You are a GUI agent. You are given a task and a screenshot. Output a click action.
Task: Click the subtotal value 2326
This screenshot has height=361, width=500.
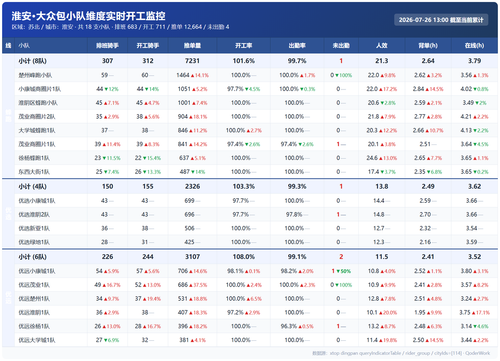coord(192,187)
